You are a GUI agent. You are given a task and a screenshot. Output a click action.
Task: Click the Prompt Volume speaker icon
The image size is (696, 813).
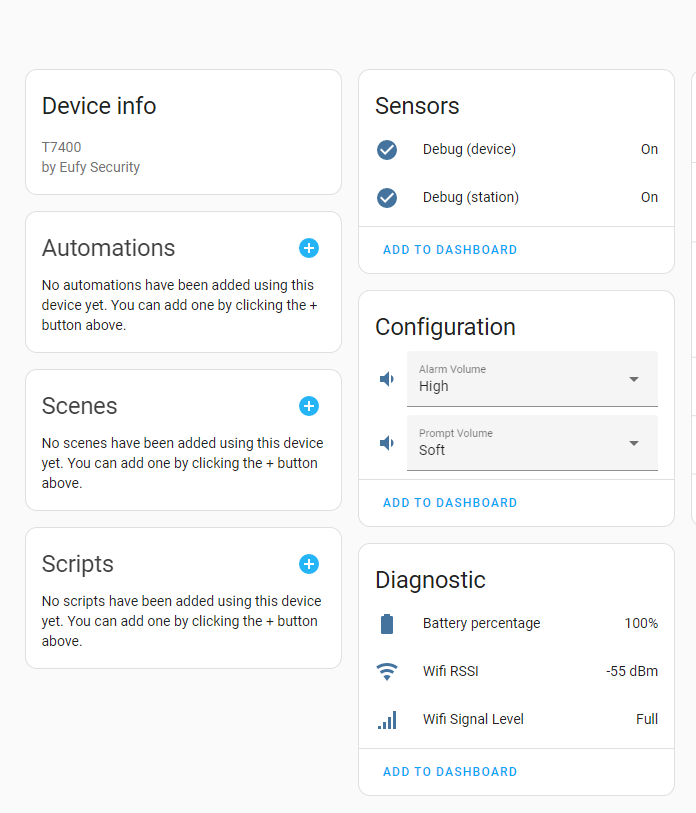(x=387, y=443)
